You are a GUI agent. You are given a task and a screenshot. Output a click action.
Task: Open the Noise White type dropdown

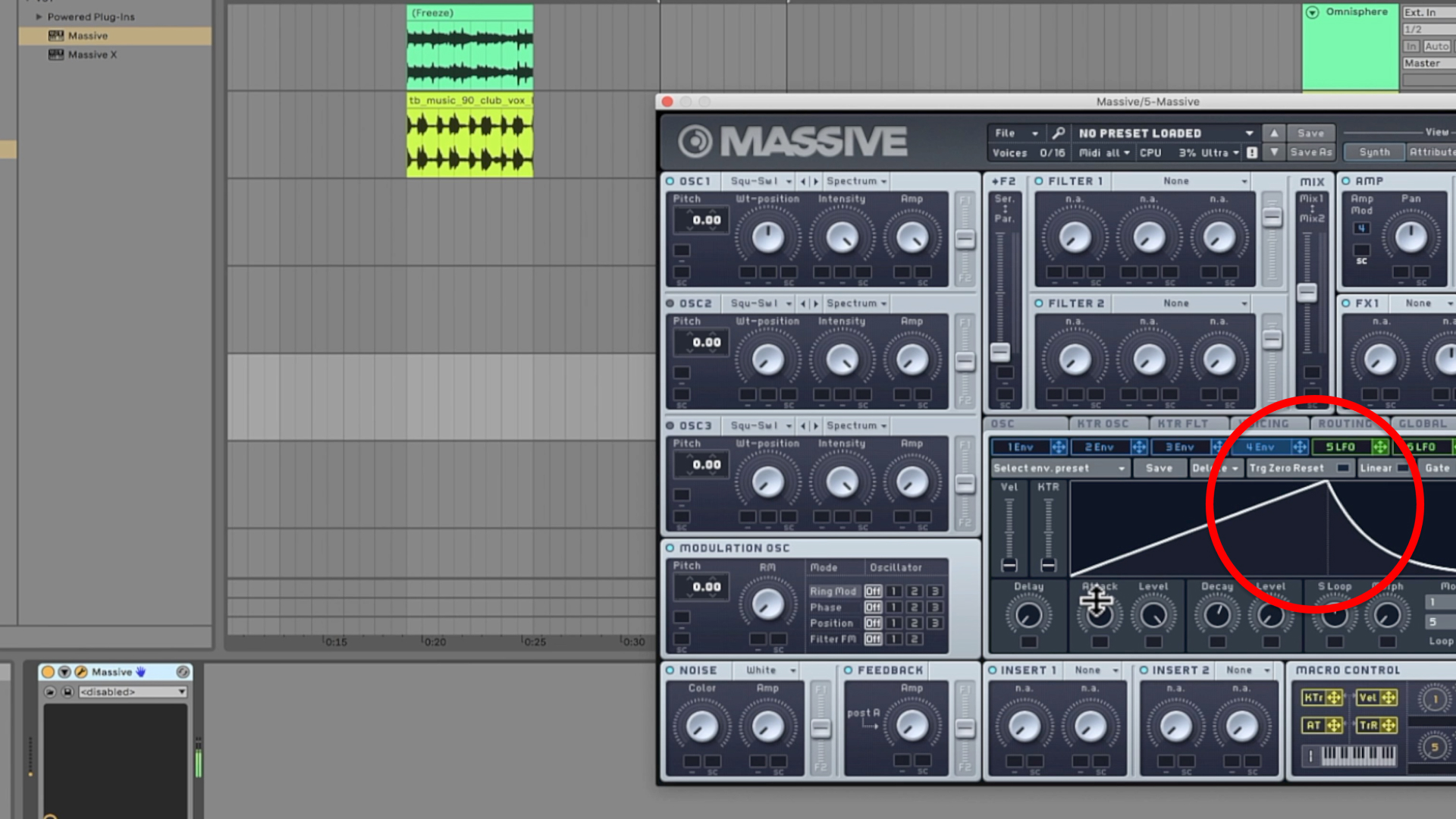tap(770, 670)
